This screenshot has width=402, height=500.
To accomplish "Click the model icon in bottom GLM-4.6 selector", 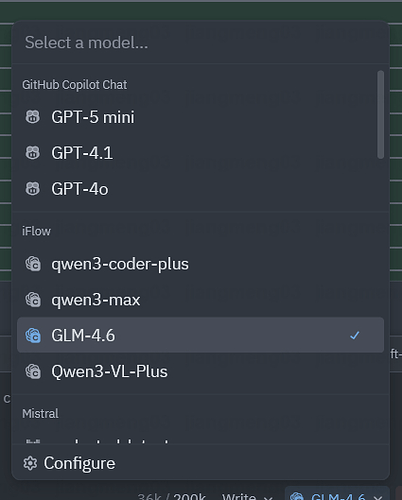I will point(297,497).
